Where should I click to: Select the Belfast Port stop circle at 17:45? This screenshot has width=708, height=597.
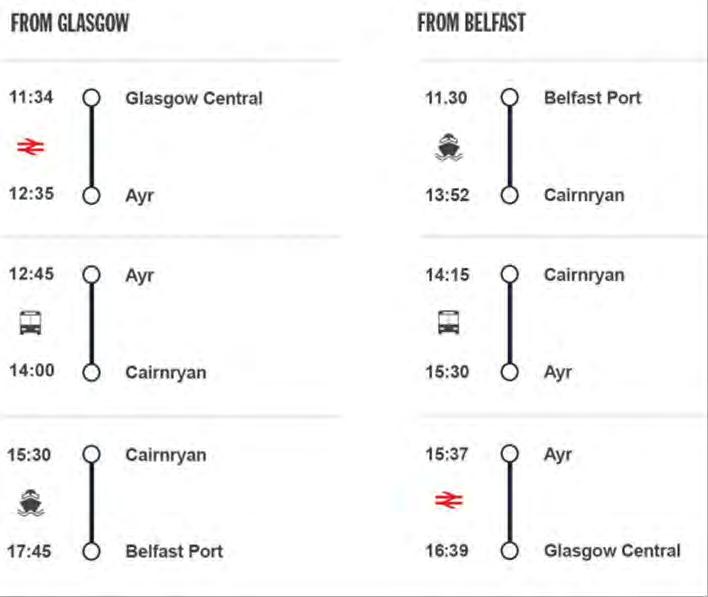(91, 551)
